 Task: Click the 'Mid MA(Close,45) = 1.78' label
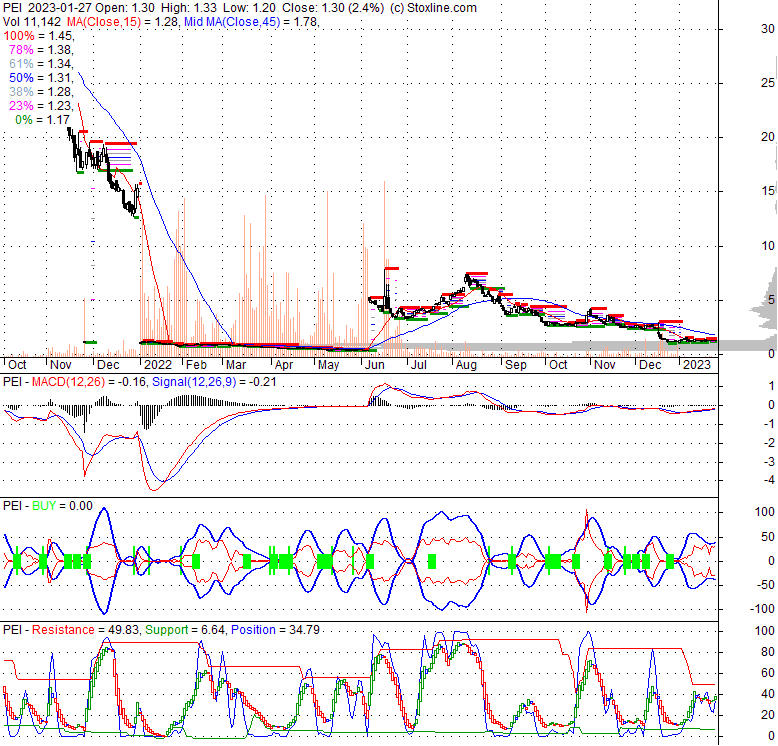251,22
